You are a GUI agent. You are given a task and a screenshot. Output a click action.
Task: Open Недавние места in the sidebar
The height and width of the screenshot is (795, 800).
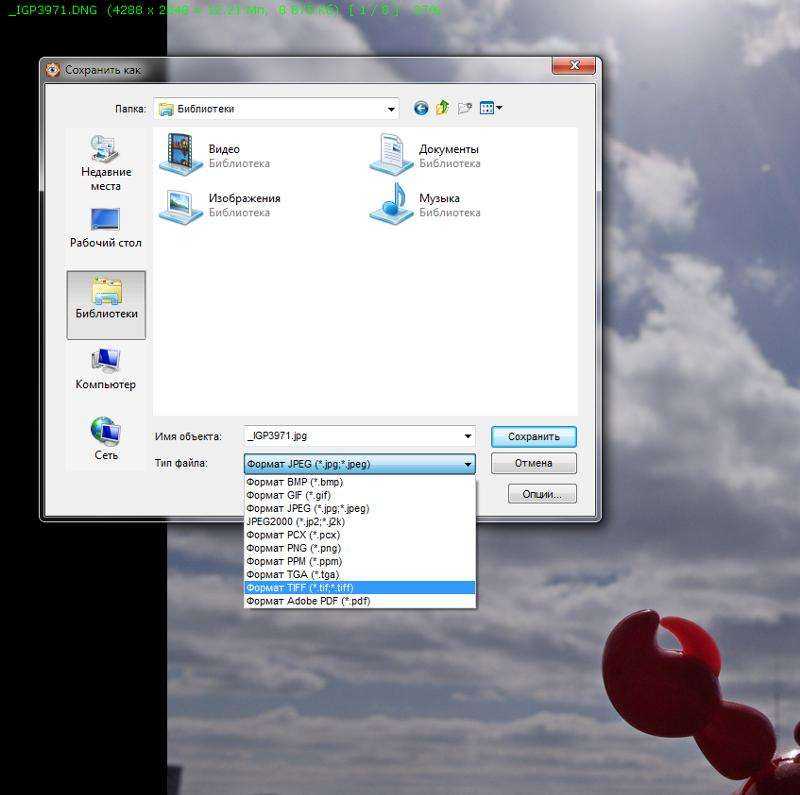[x=106, y=163]
